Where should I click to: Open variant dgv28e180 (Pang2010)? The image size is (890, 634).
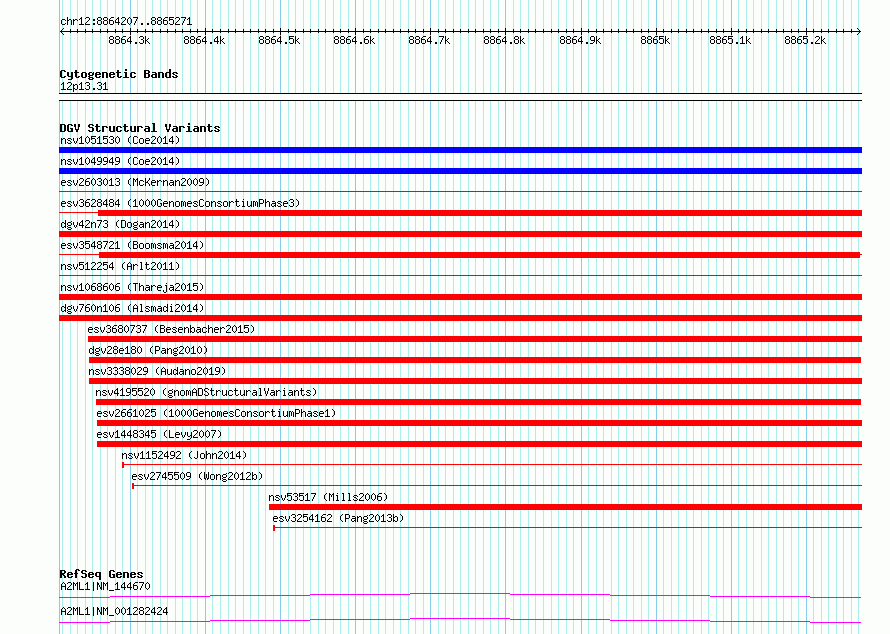click(x=148, y=350)
